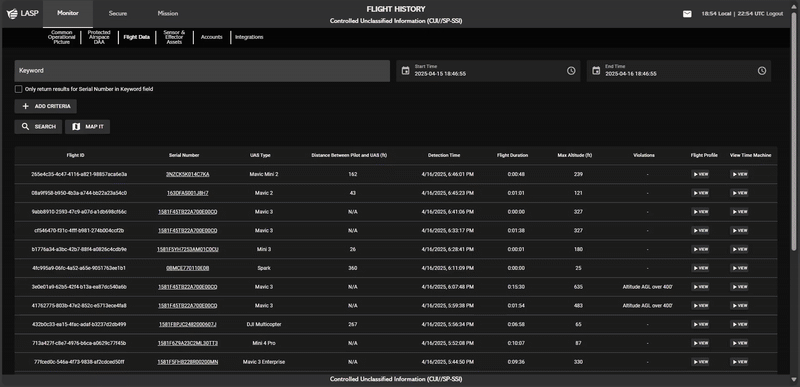View Flight Profile for 5:44:50 PM flight
The image size is (800, 387).
[x=700, y=362]
